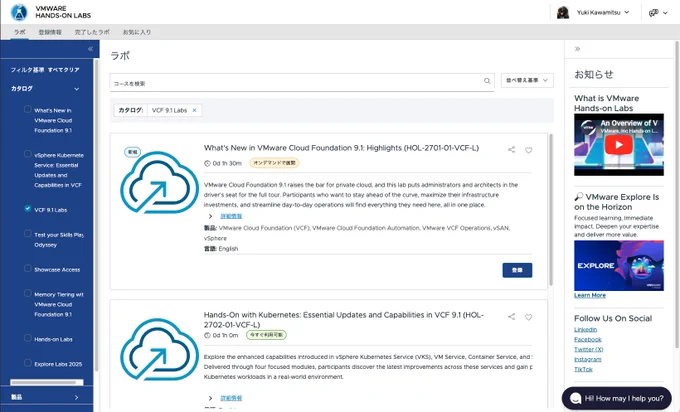Check the Hands-on Labs filter
The image size is (680, 412).
[x=28, y=338]
